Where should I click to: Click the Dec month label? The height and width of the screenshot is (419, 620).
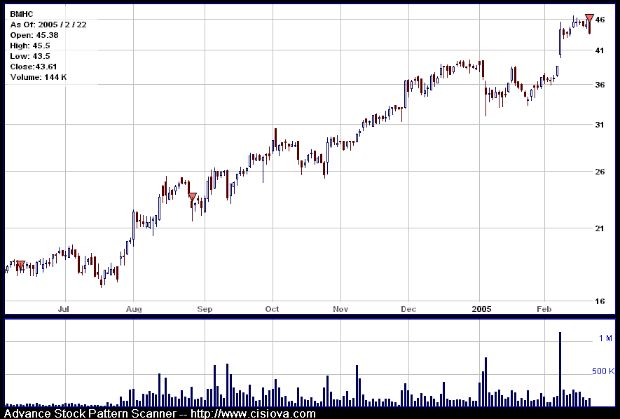click(x=408, y=309)
